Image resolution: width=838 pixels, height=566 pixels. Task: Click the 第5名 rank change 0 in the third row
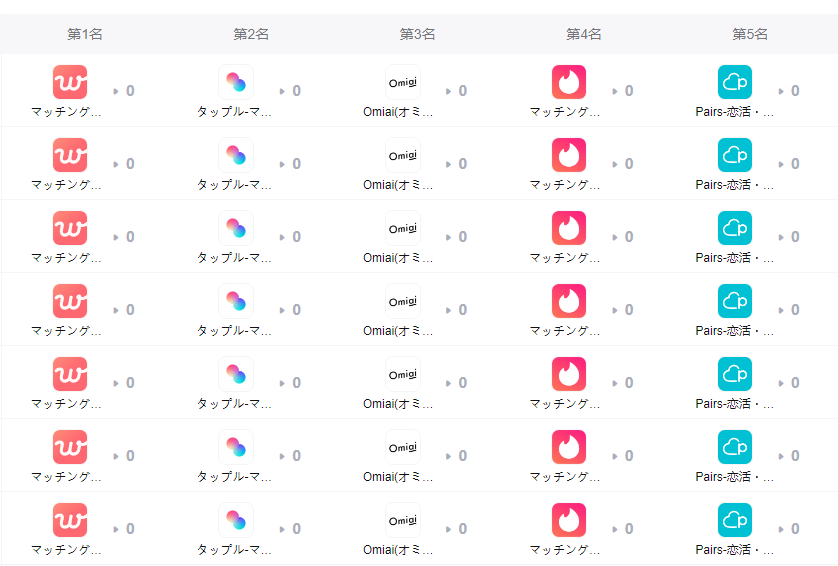tap(789, 237)
